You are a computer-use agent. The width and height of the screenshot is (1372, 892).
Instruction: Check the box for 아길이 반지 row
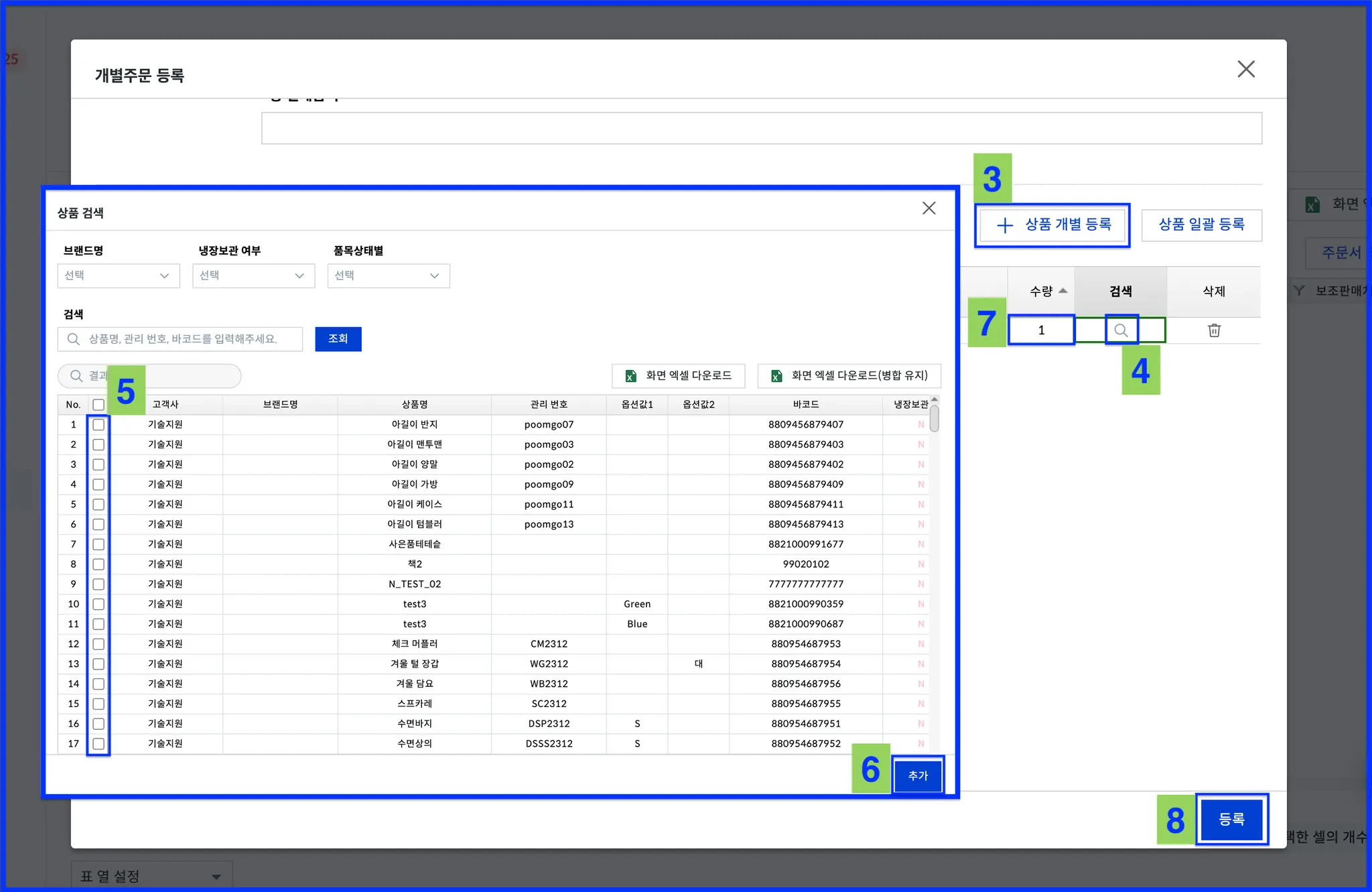[x=98, y=425]
